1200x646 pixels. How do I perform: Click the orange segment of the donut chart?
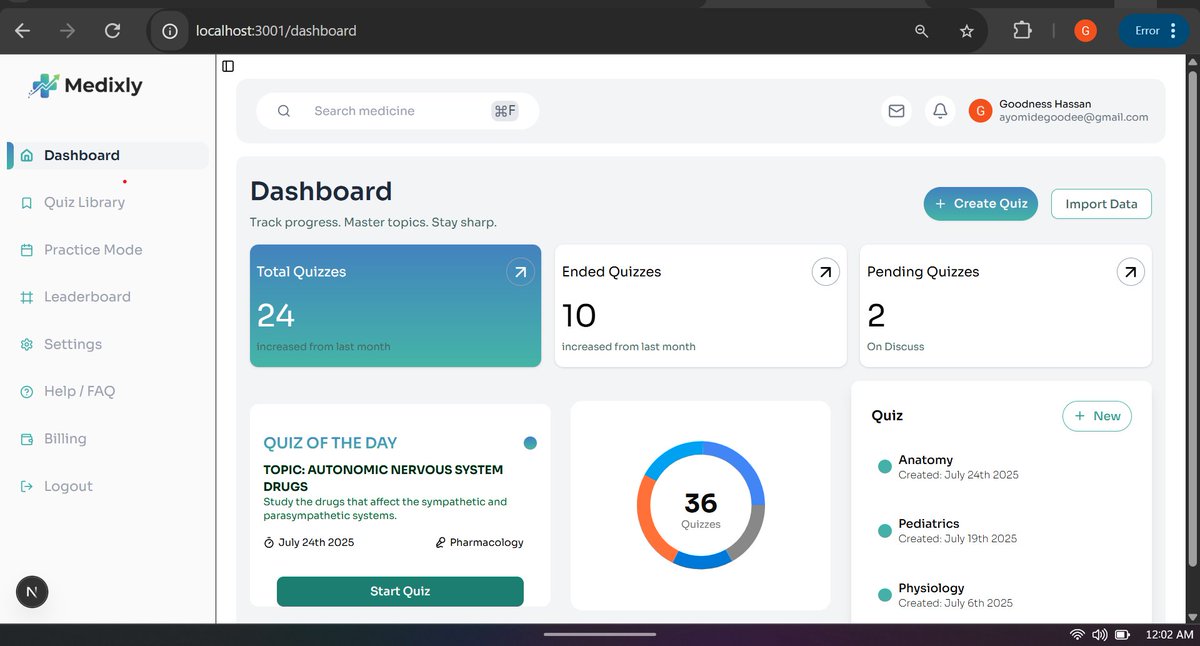click(647, 520)
